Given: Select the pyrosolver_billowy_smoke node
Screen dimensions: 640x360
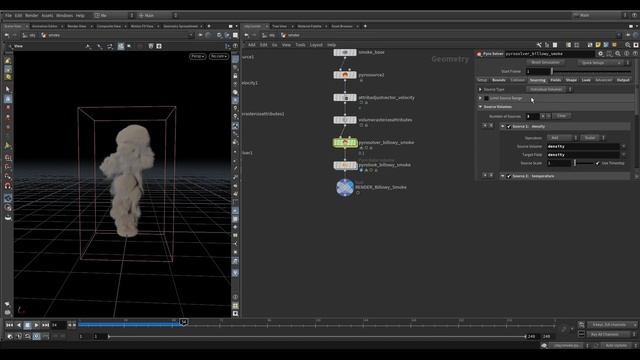Looking at the screenshot, I should coord(345,142).
